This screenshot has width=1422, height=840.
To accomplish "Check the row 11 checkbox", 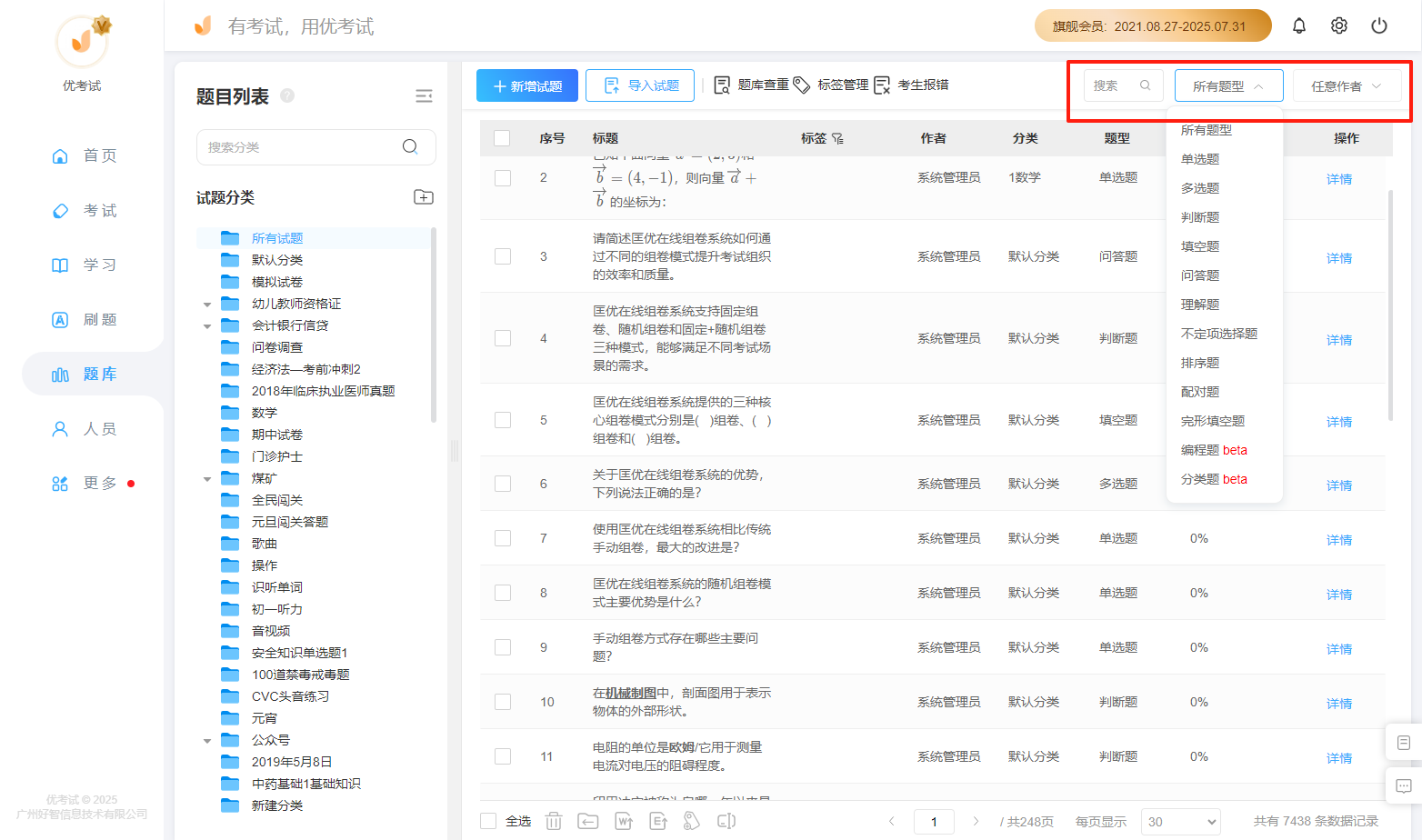I will (503, 756).
